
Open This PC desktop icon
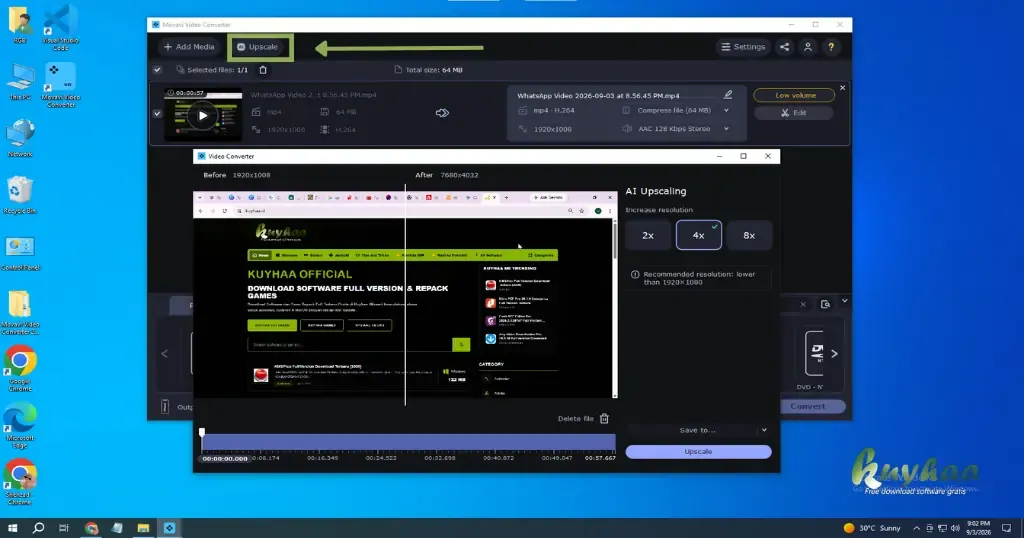pyautogui.click(x=20, y=82)
